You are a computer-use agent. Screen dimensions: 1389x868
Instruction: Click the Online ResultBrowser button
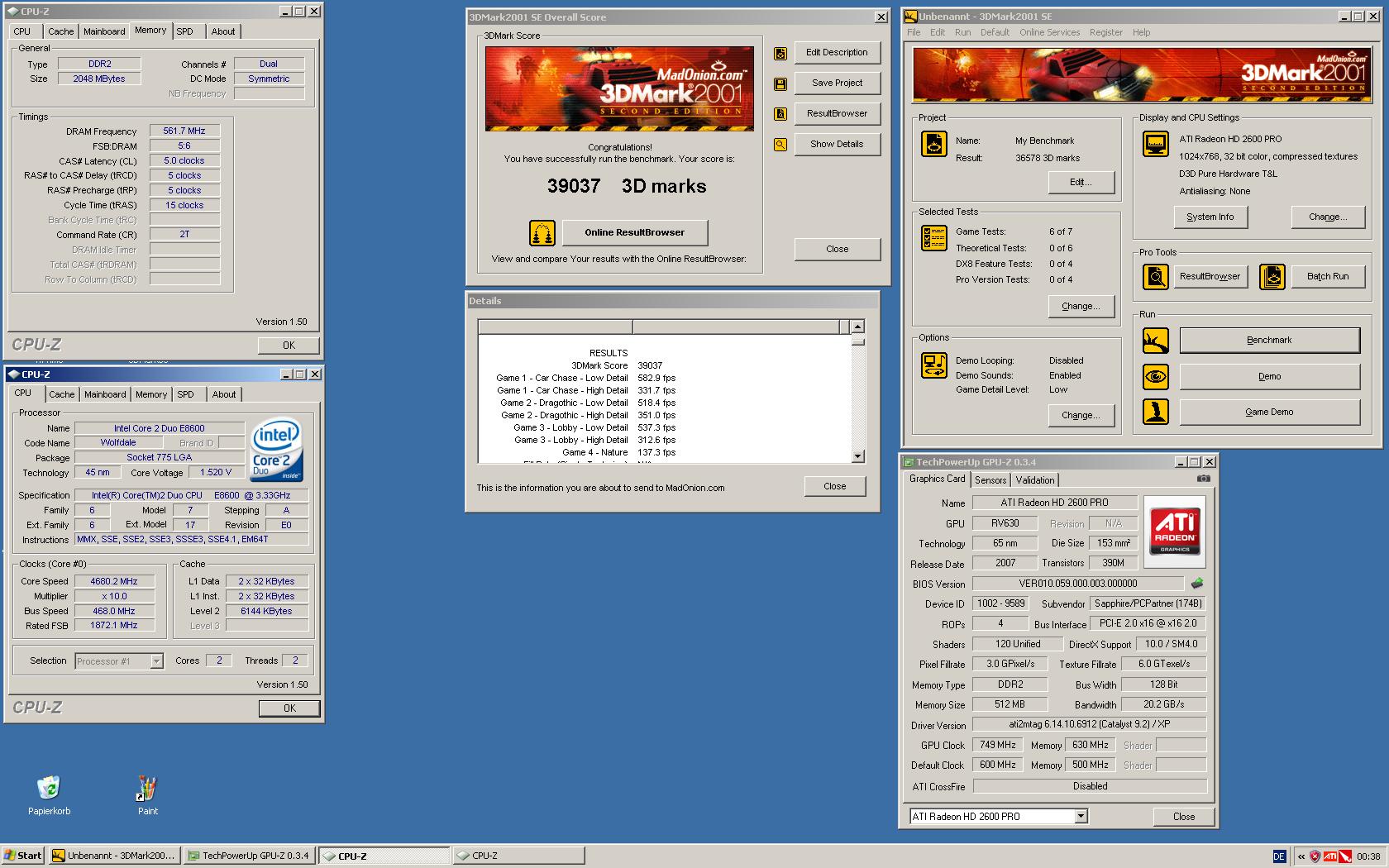point(635,233)
